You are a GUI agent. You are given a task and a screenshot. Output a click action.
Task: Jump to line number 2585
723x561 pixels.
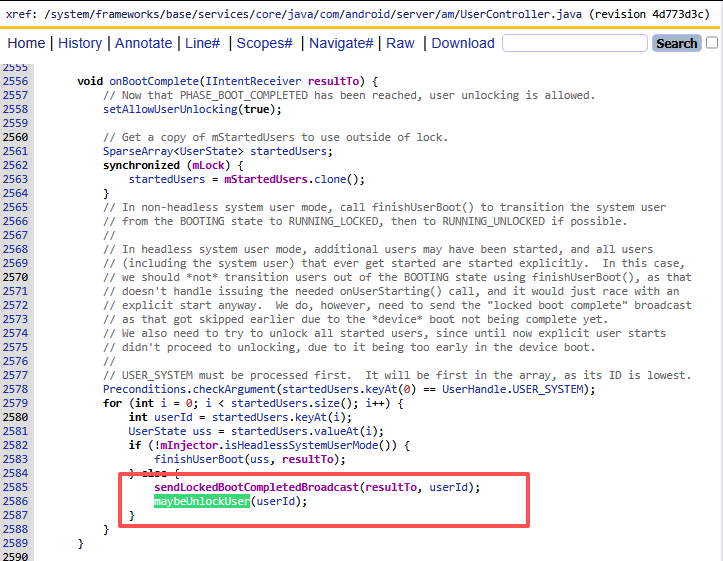pos(15,488)
